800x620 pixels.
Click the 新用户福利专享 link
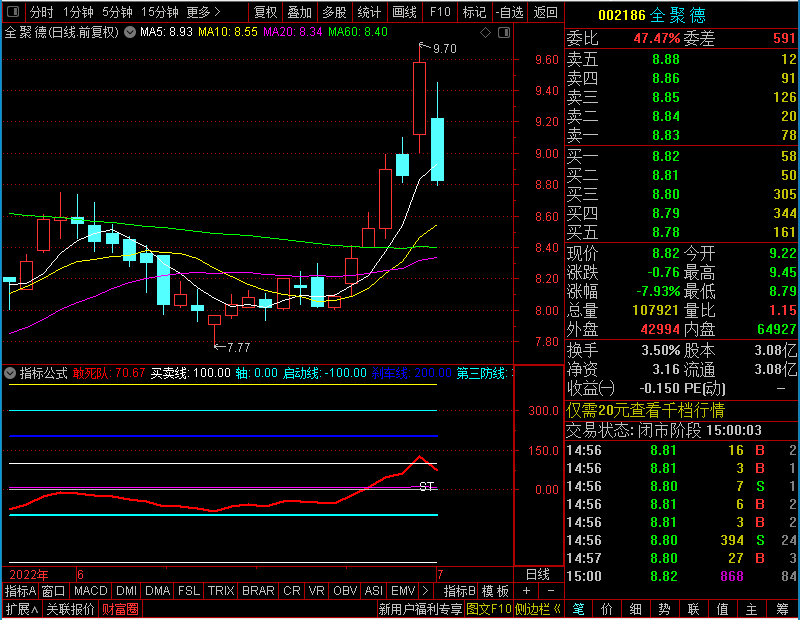click(x=420, y=609)
